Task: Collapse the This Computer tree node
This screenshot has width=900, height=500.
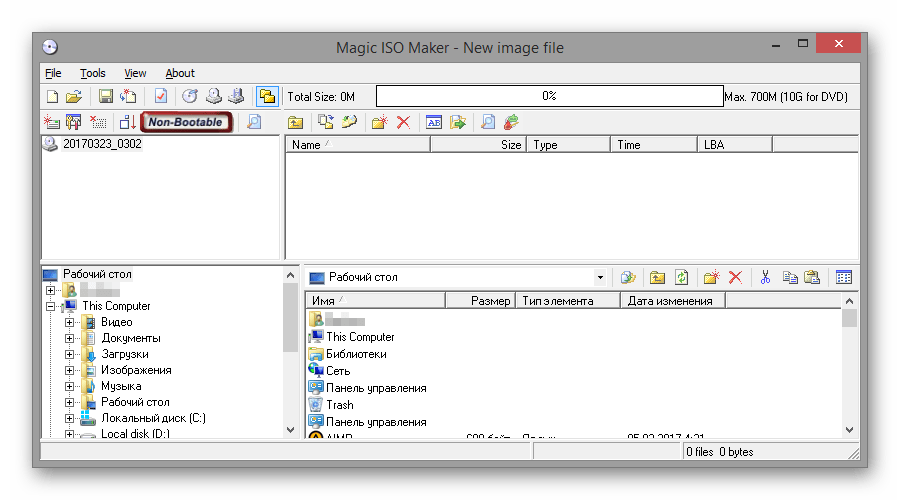Action: pos(50,306)
